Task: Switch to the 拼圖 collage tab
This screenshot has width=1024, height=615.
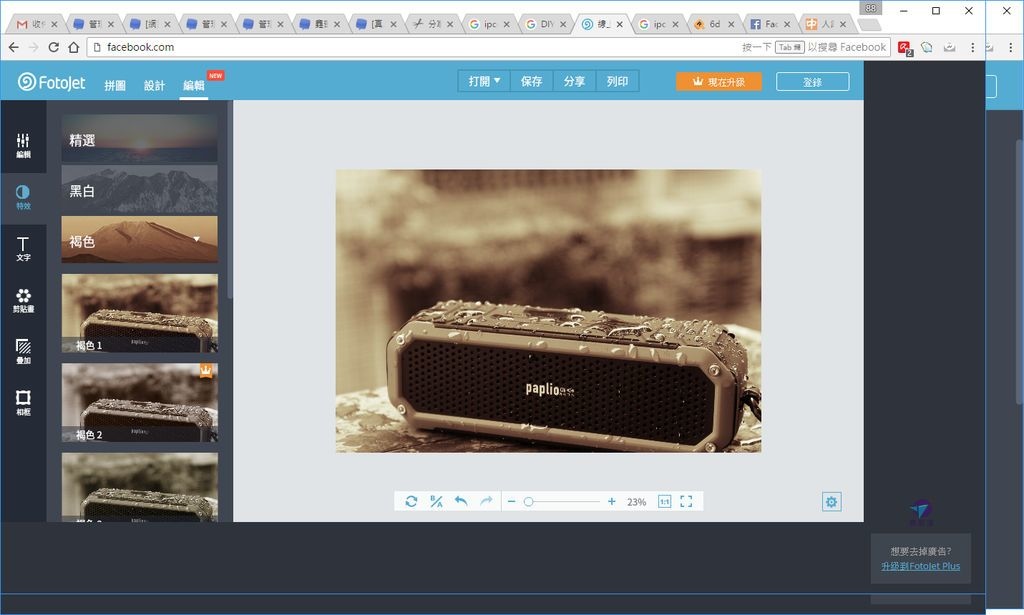Action: click(115, 86)
